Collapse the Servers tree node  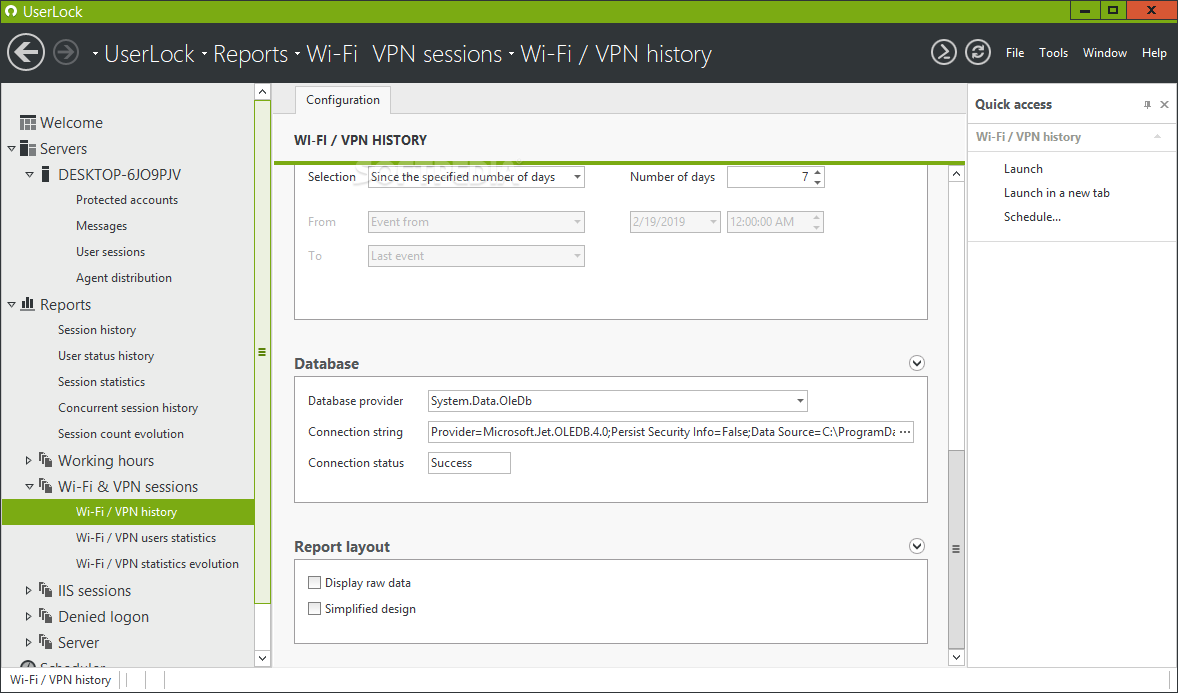point(11,149)
